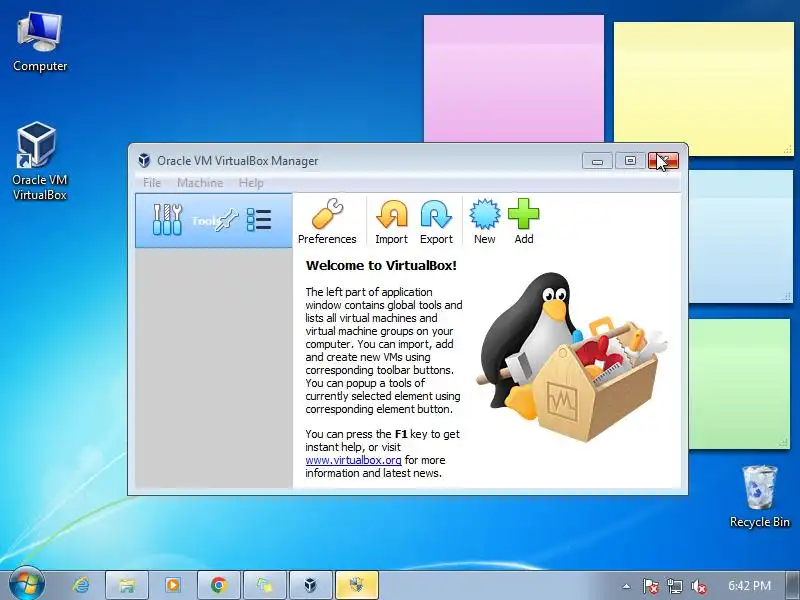
Task: Click the network status tray icon
Action: click(674, 586)
